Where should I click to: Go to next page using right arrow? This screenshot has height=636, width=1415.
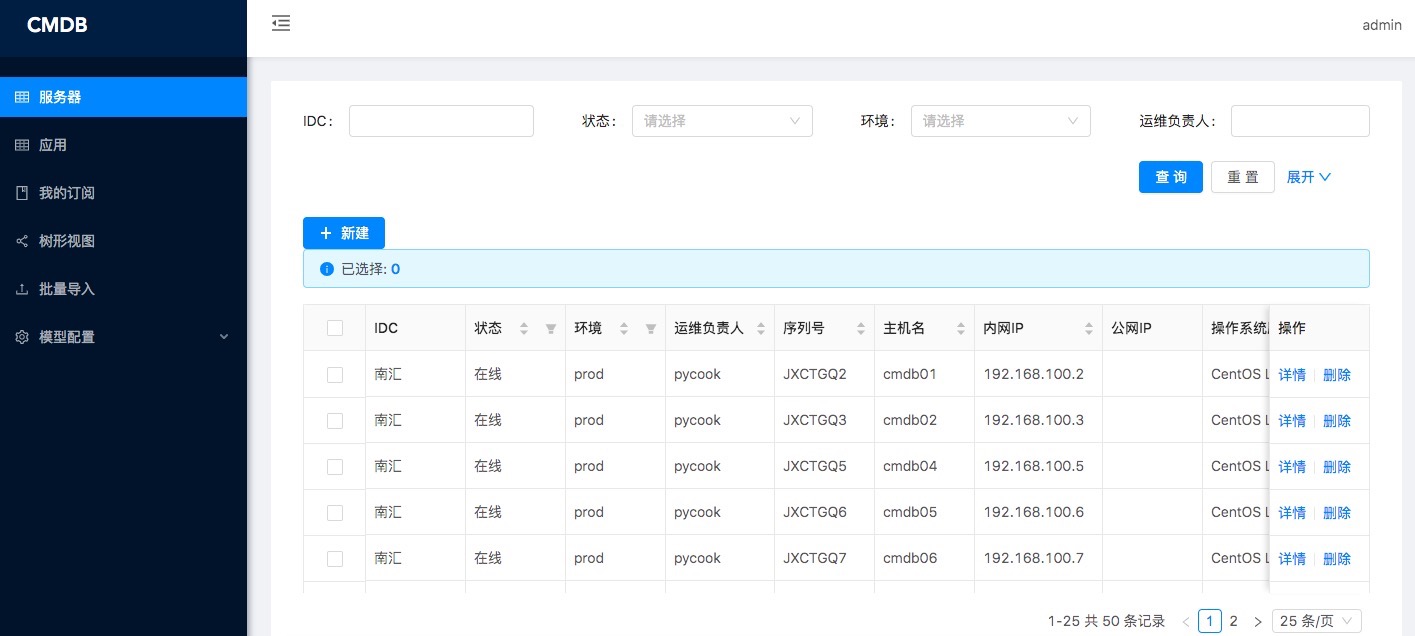(x=1257, y=622)
